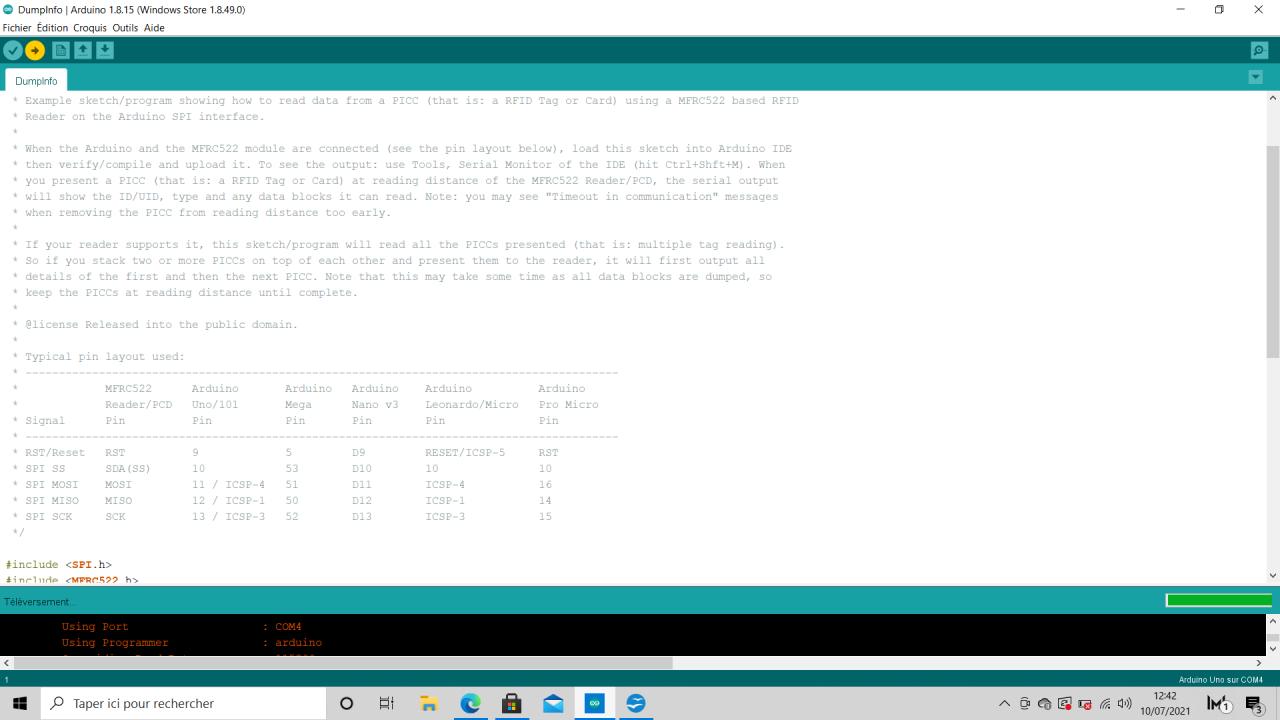Image resolution: width=1280 pixels, height=720 pixels.
Task: Open File Explorer from the taskbar
Action: (429, 704)
